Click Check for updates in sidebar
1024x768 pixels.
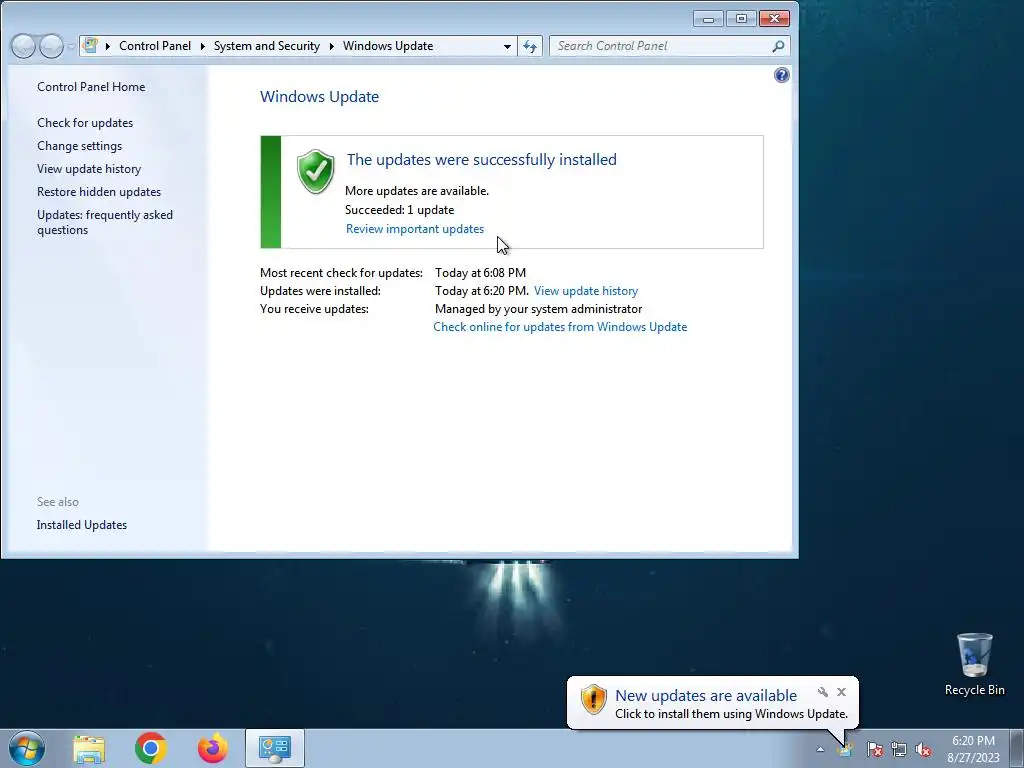85,123
